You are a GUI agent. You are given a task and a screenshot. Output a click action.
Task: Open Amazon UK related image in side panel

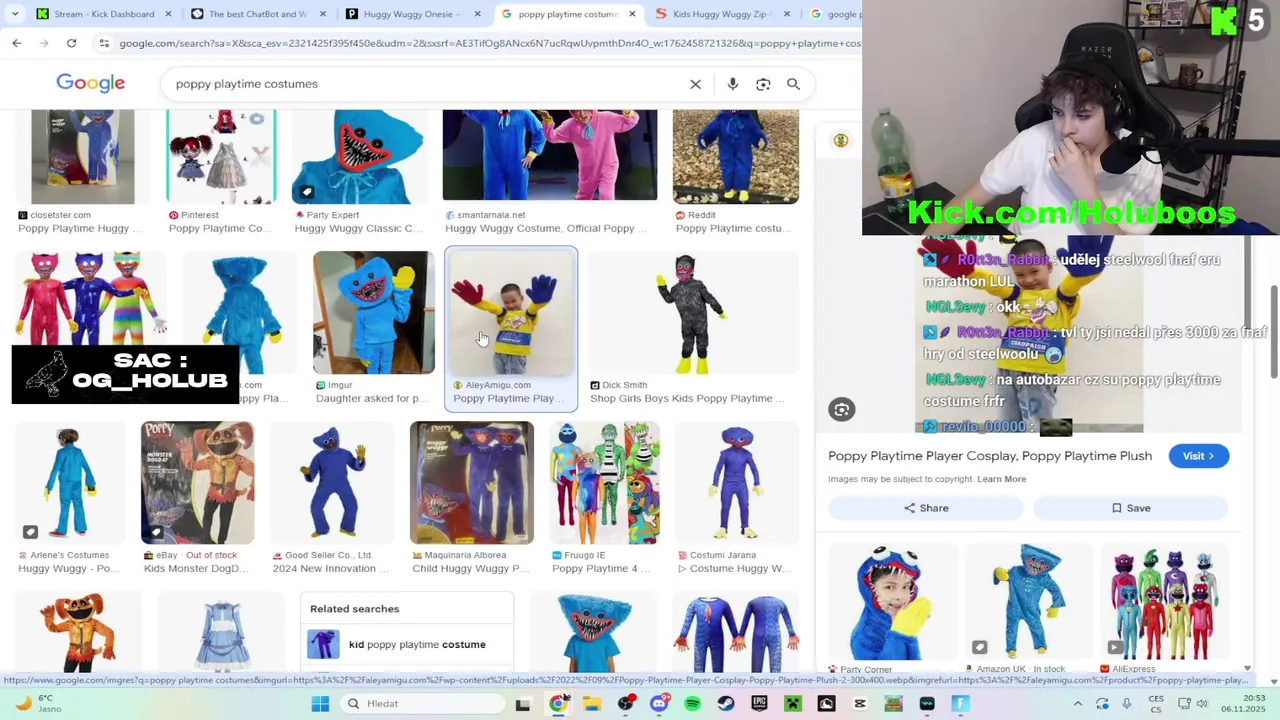pyautogui.click(x=1028, y=609)
